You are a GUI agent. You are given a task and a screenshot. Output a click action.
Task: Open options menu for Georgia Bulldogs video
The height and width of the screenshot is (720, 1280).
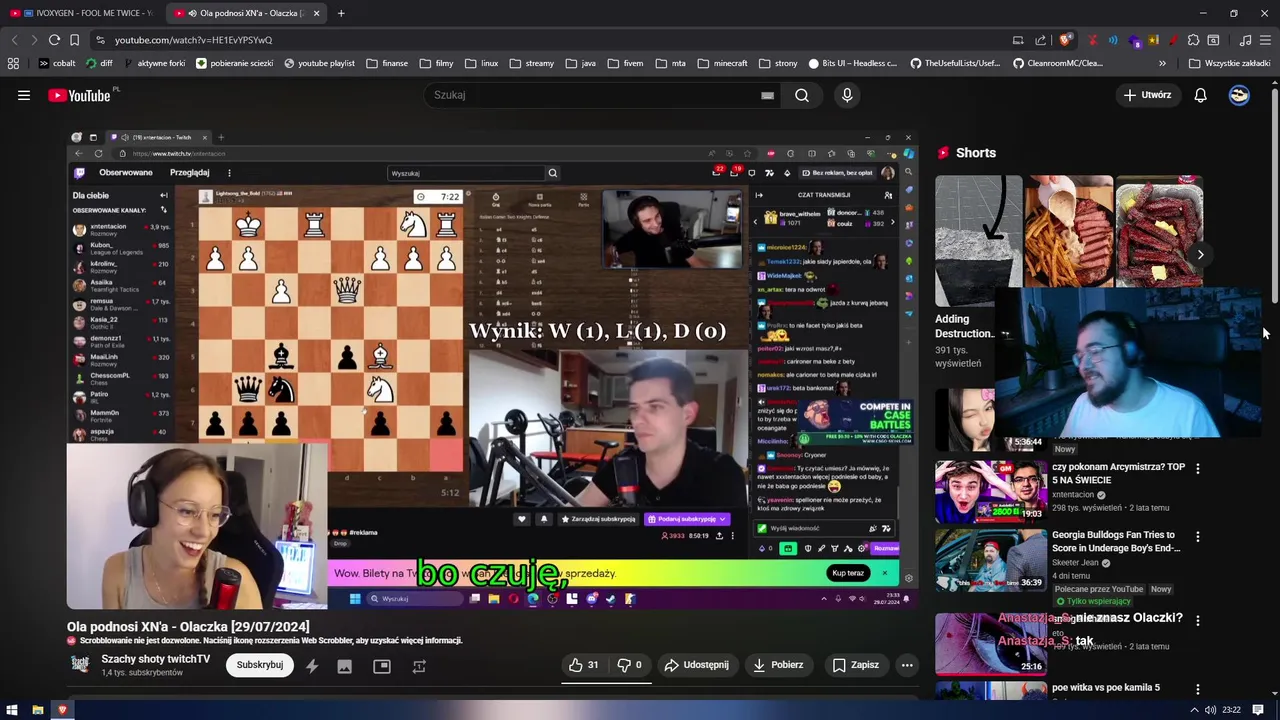(x=1198, y=536)
